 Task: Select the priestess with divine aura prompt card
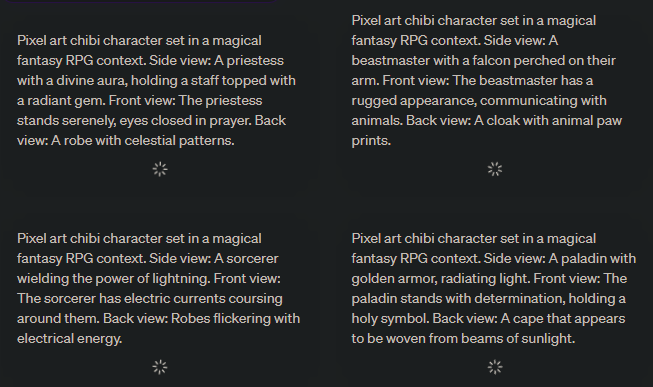tap(158, 100)
